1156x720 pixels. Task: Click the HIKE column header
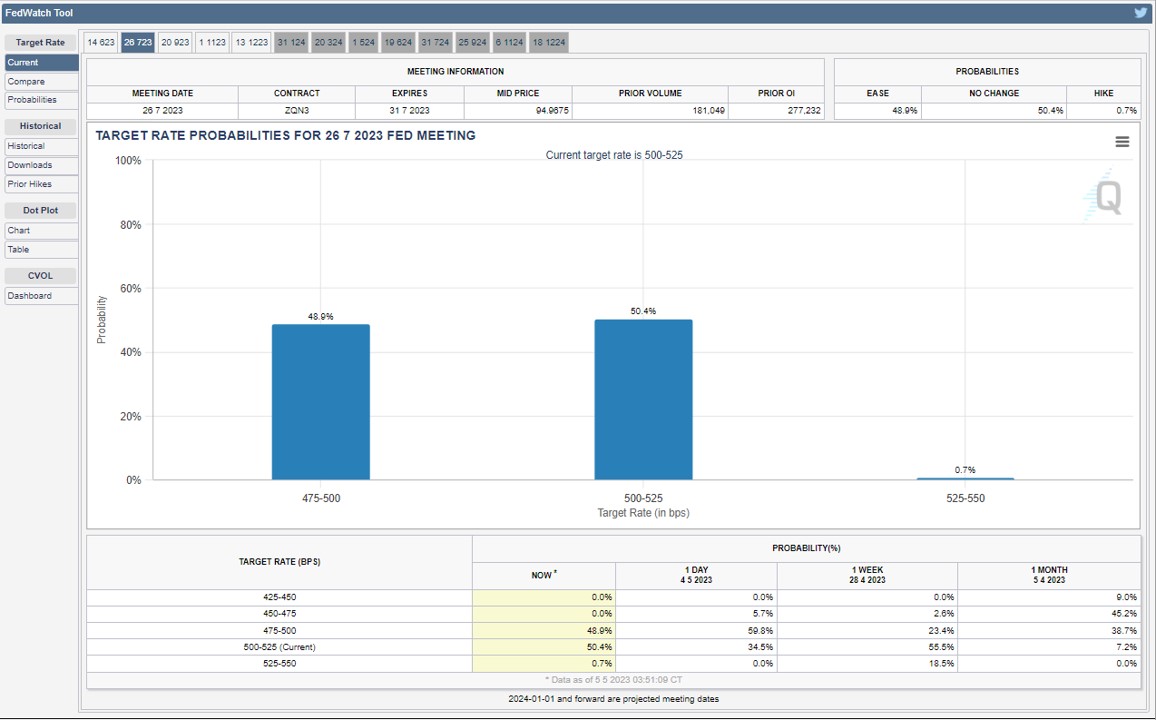pos(1104,94)
